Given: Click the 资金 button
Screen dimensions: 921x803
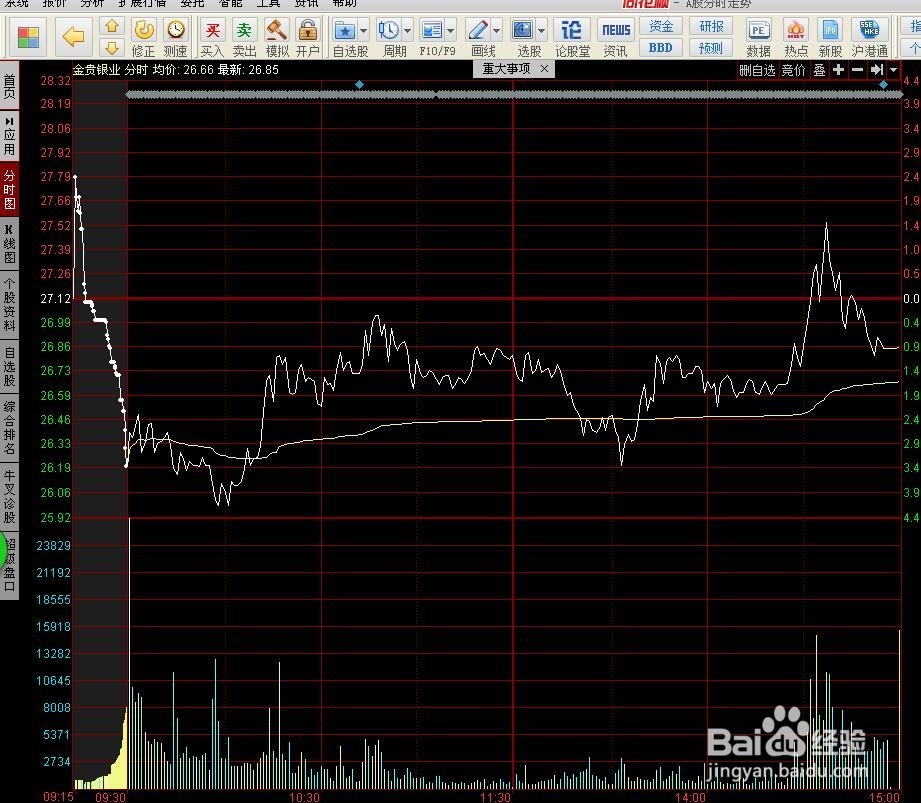Looking at the screenshot, I should (661, 26).
